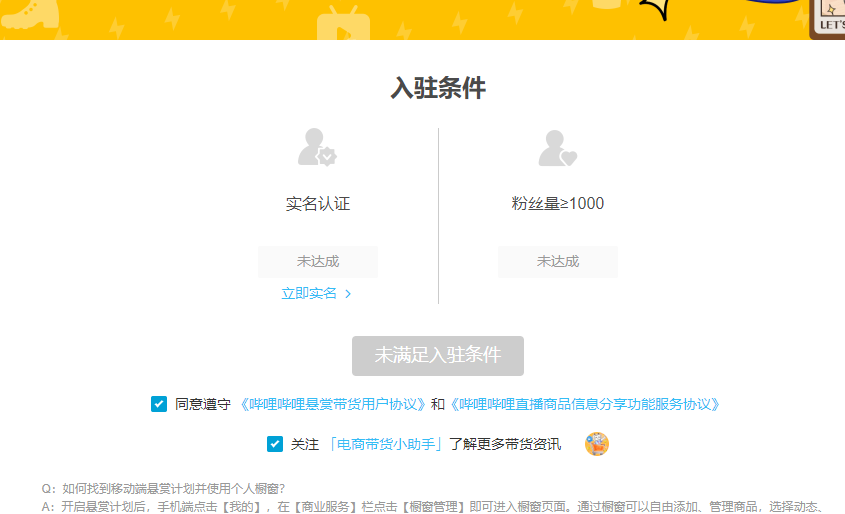Image resolution: width=845 pixels, height=514 pixels.
Task: Click the 入驻条件 heading
Action: pos(438,88)
